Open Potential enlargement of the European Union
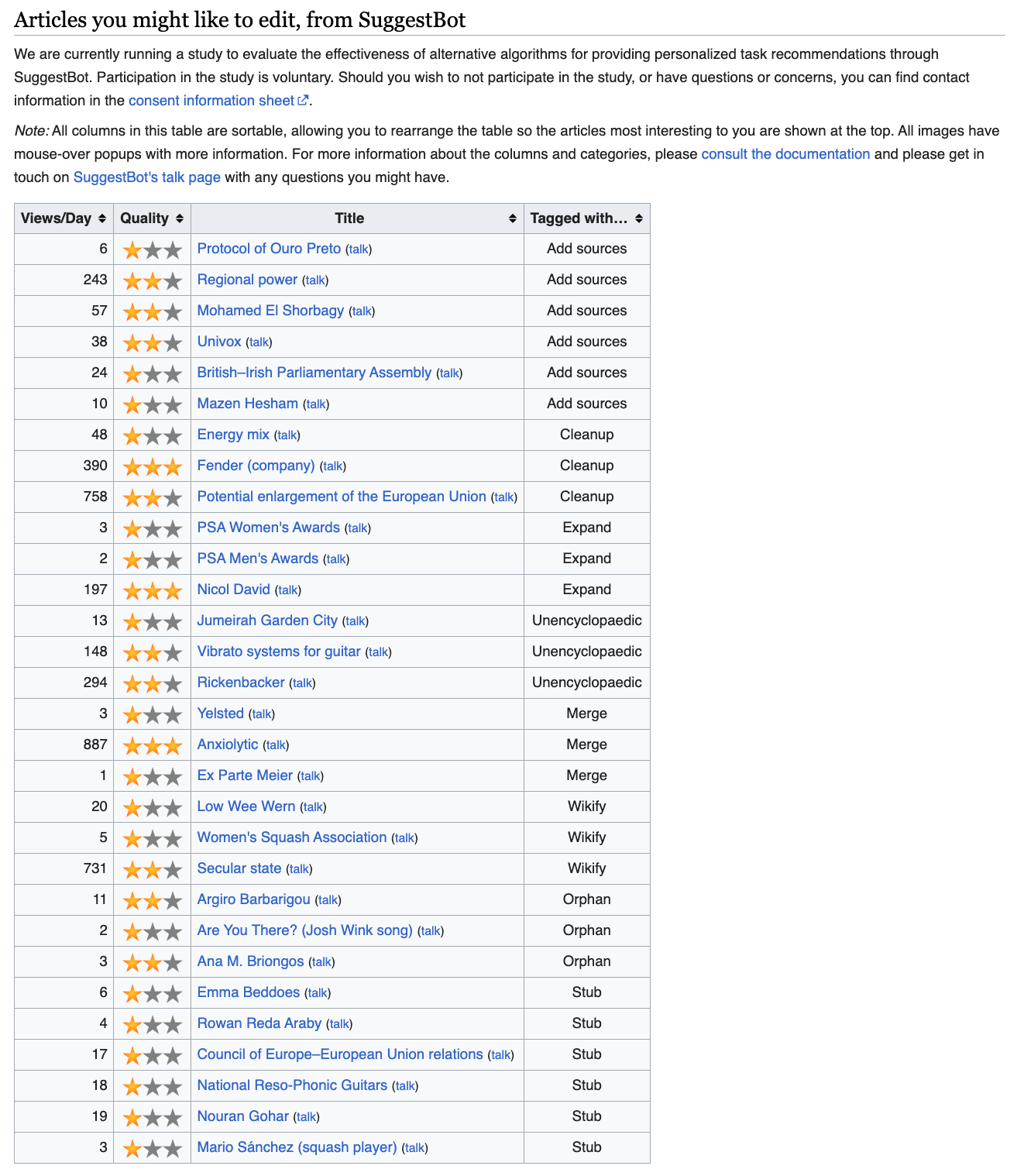Viewport: 1024px width, 1176px height. 342,497
